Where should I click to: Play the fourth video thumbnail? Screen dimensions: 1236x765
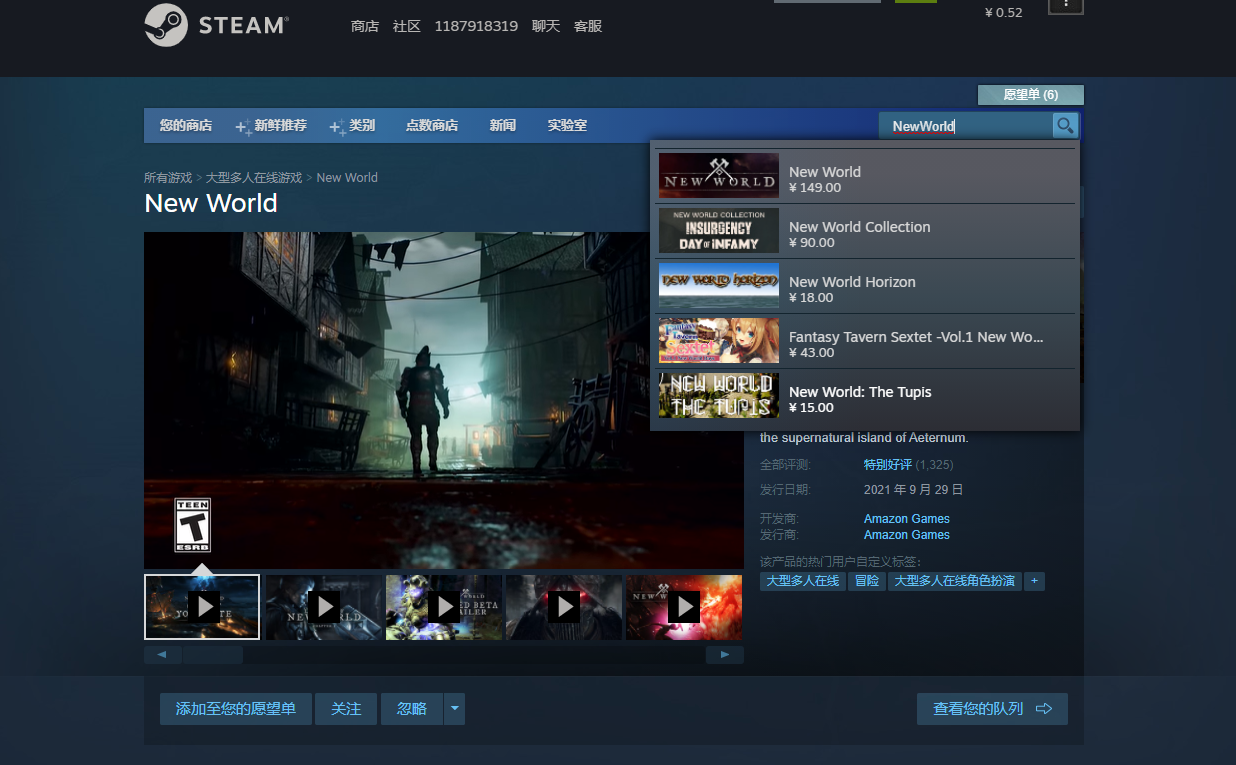coord(564,606)
